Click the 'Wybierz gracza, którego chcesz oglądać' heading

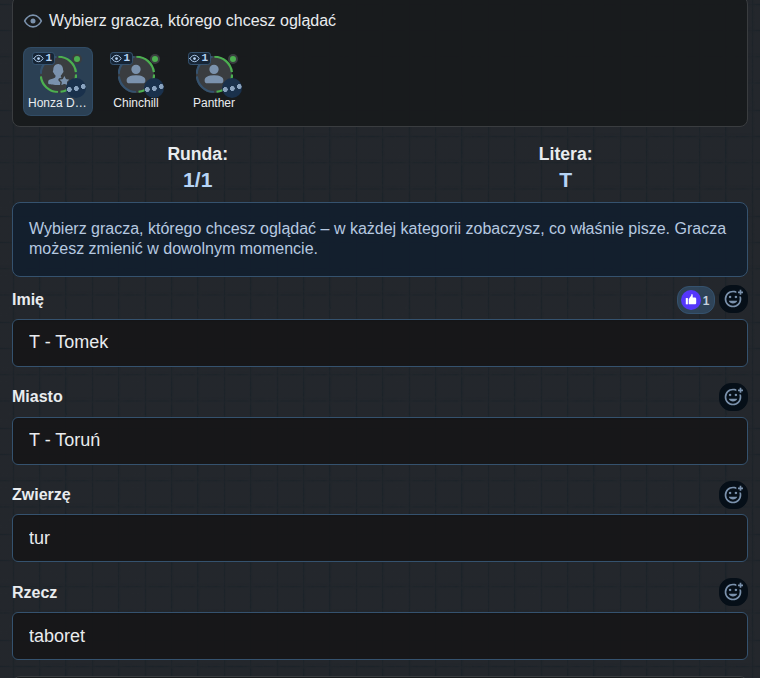point(192,21)
